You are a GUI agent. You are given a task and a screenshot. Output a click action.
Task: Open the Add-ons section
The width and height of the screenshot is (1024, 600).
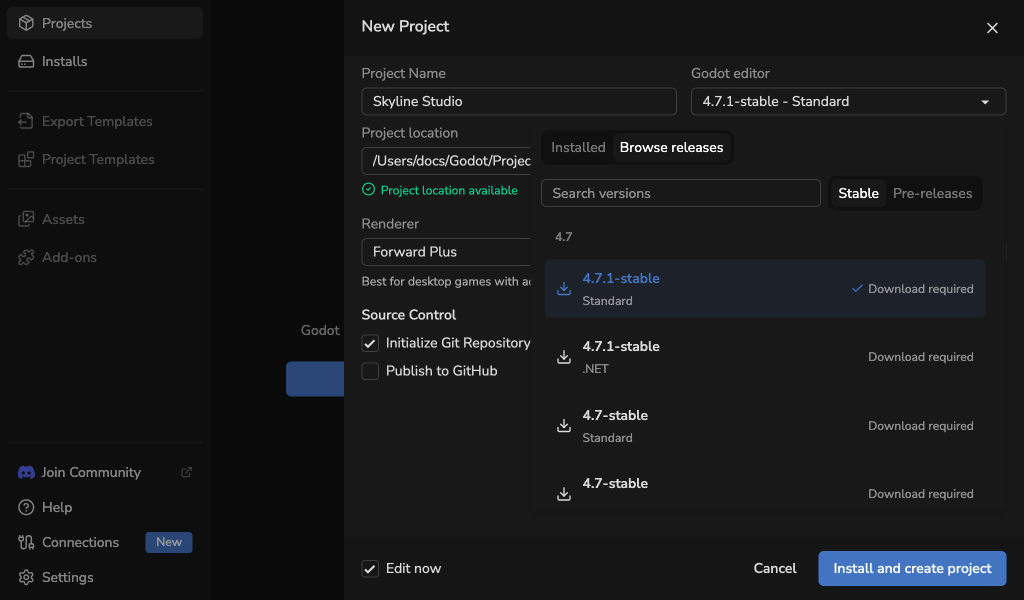(104, 257)
